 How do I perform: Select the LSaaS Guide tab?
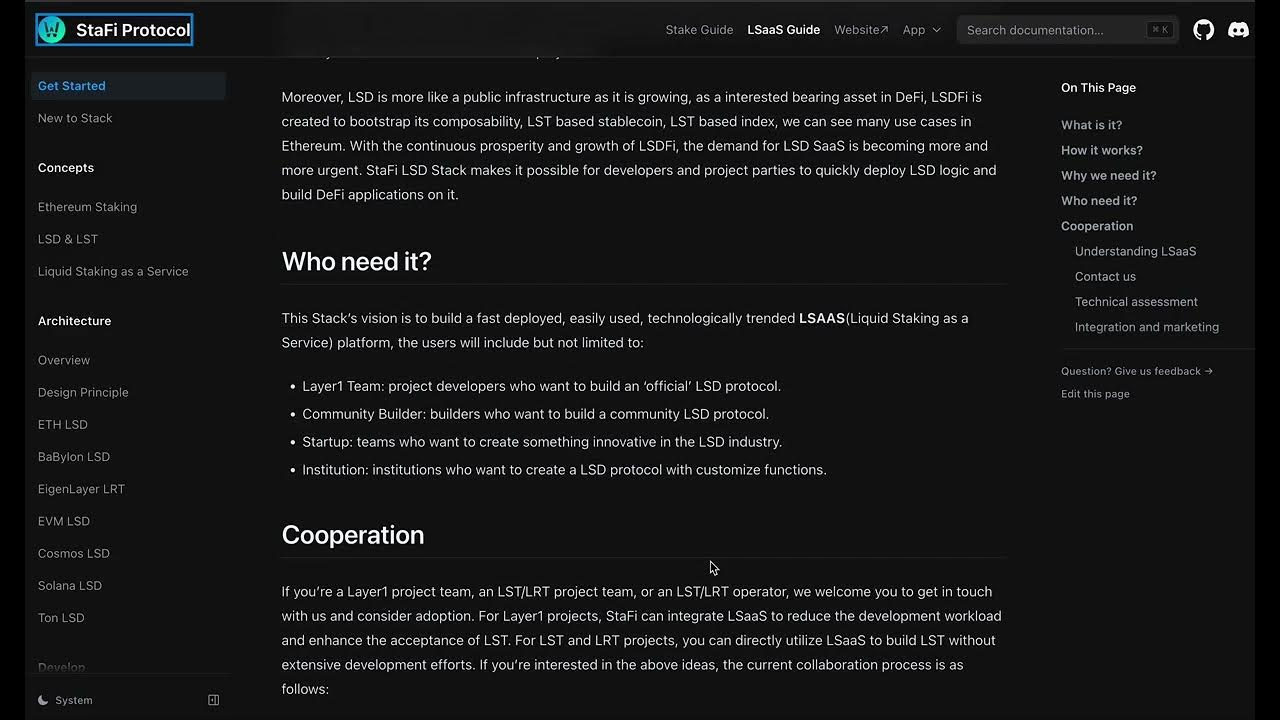pos(783,30)
